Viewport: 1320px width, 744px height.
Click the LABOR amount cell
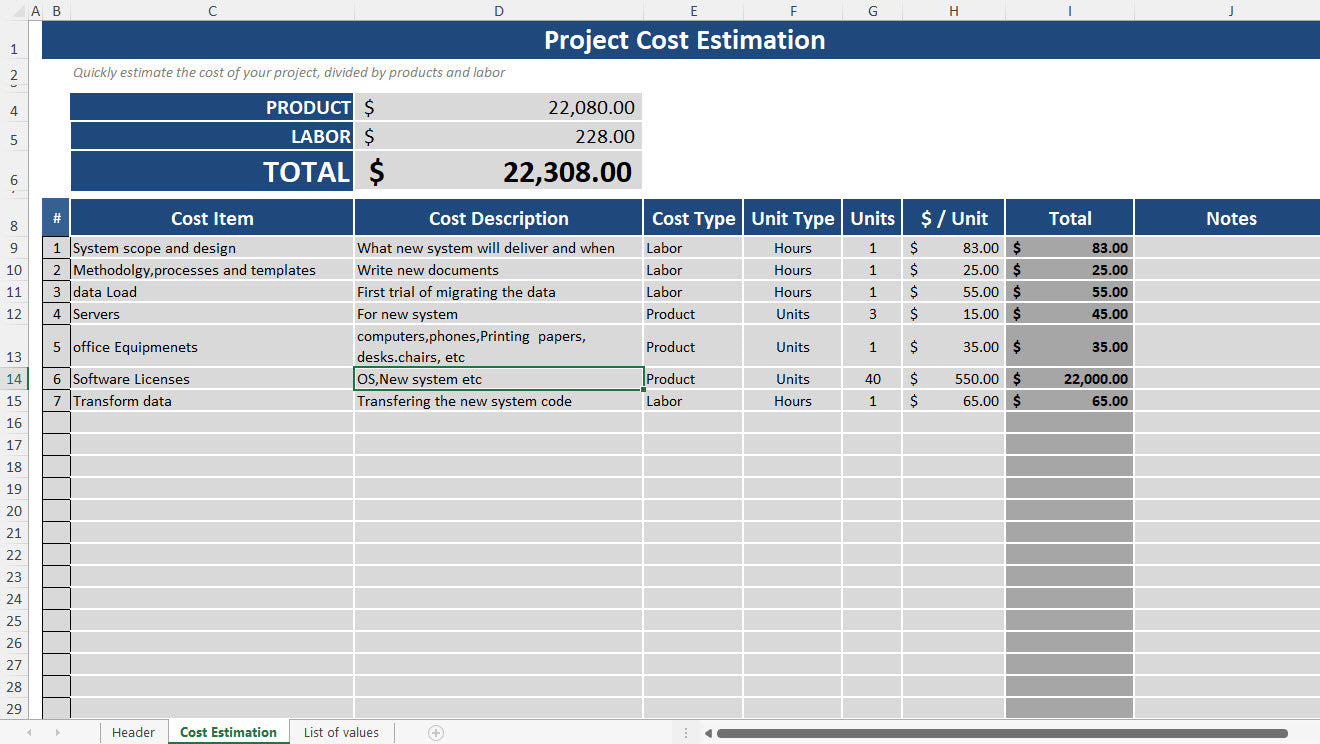498,136
